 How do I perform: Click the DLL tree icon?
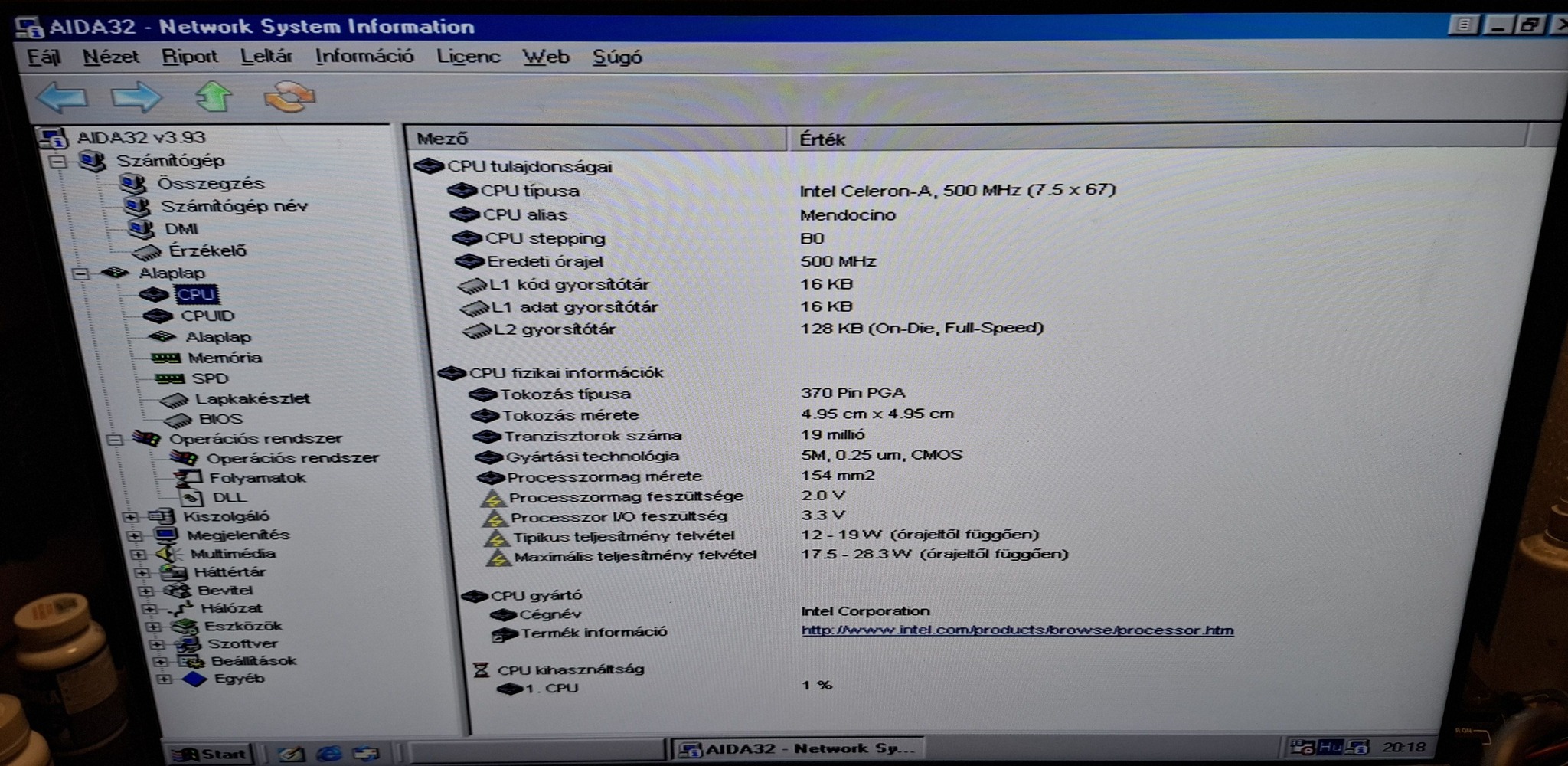click(191, 497)
